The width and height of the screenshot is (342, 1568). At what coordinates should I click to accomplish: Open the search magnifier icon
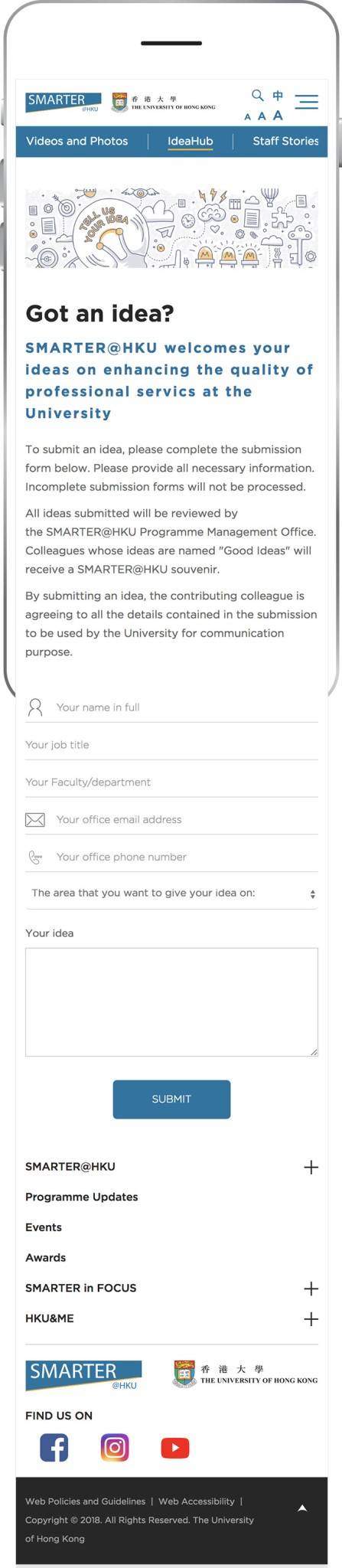click(x=257, y=95)
